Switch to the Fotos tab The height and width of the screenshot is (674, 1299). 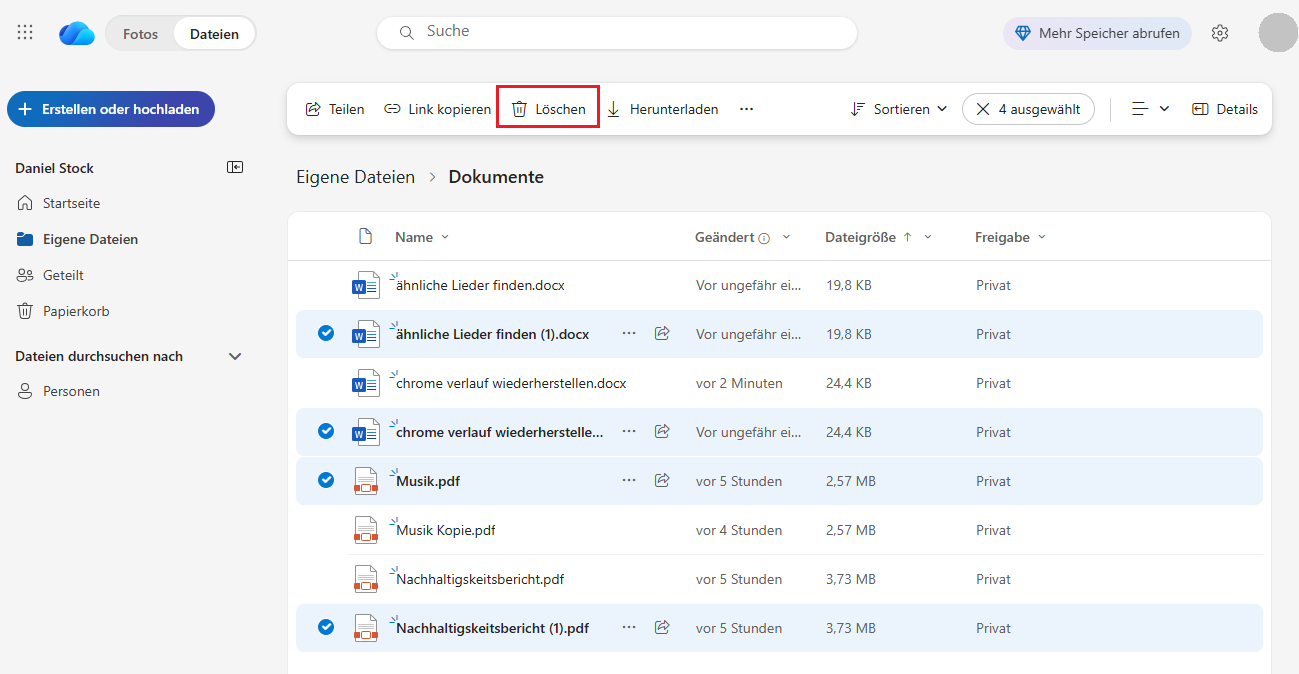tap(140, 32)
